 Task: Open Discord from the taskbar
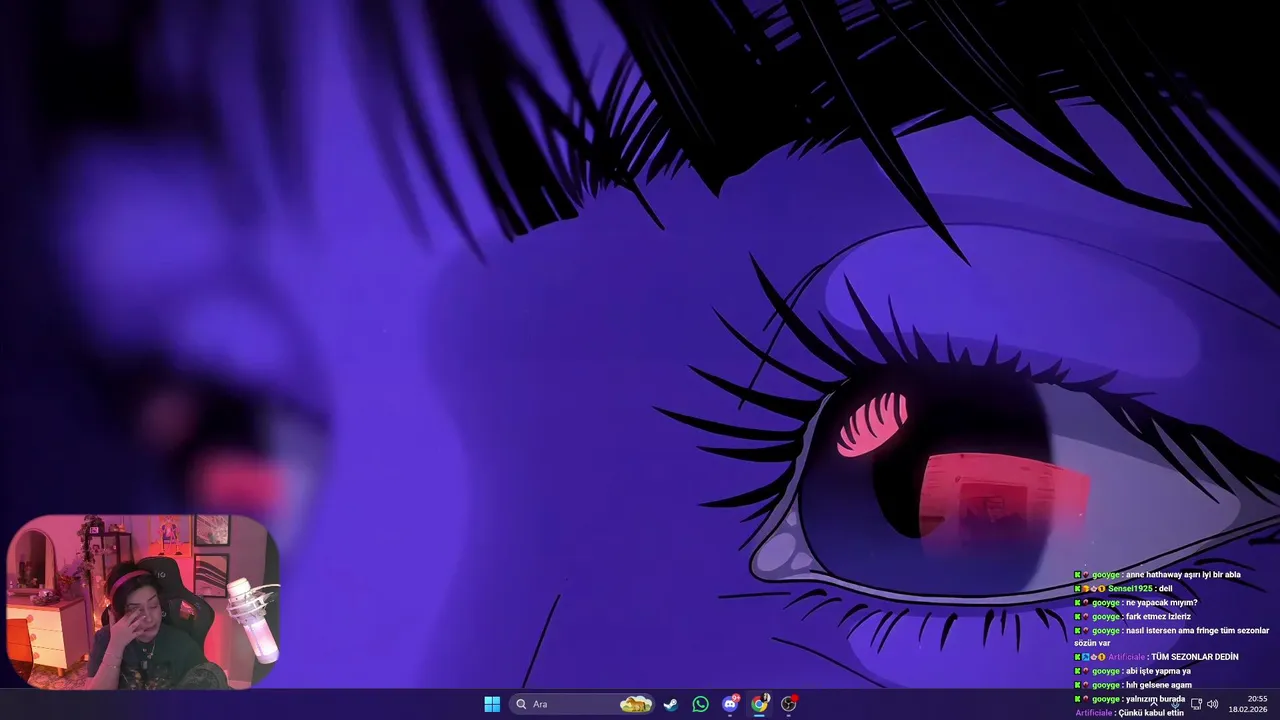click(730, 704)
